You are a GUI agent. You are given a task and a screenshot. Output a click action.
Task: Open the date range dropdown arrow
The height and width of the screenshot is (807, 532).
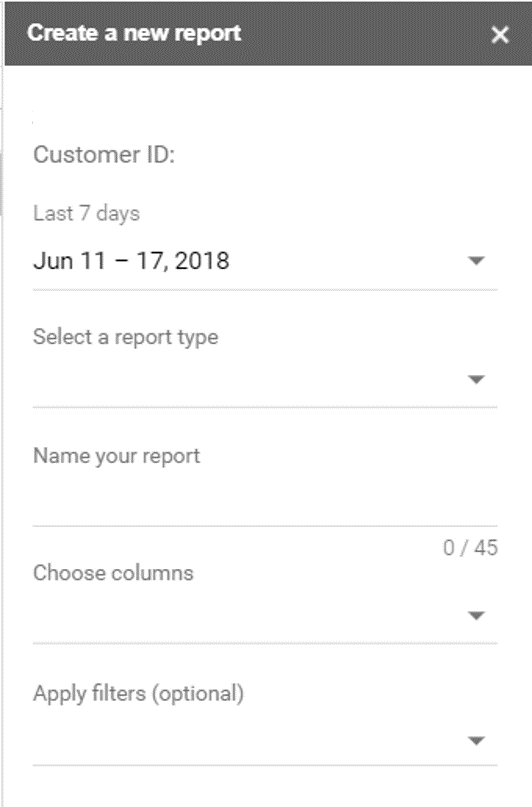(476, 260)
